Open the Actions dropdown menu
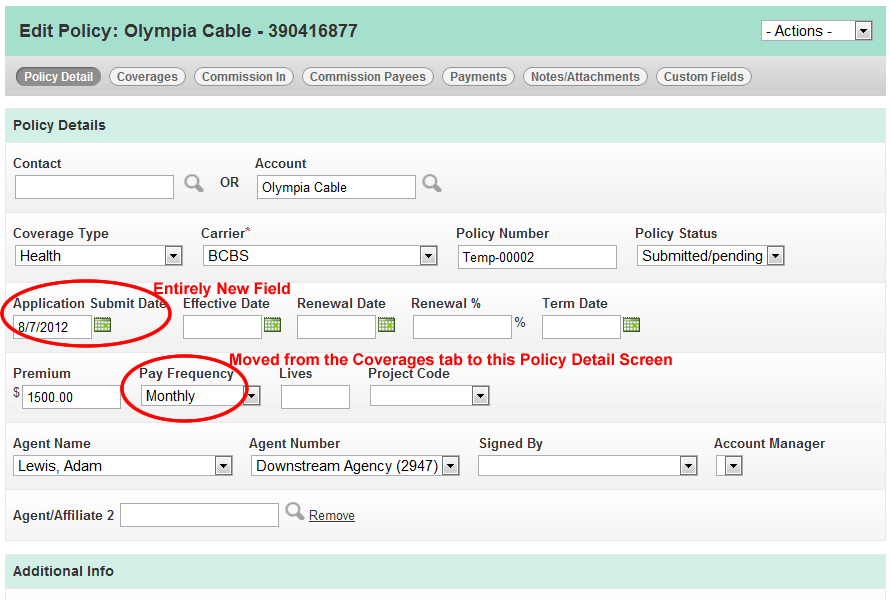Image resolution: width=891 pixels, height=600 pixels. pos(816,31)
